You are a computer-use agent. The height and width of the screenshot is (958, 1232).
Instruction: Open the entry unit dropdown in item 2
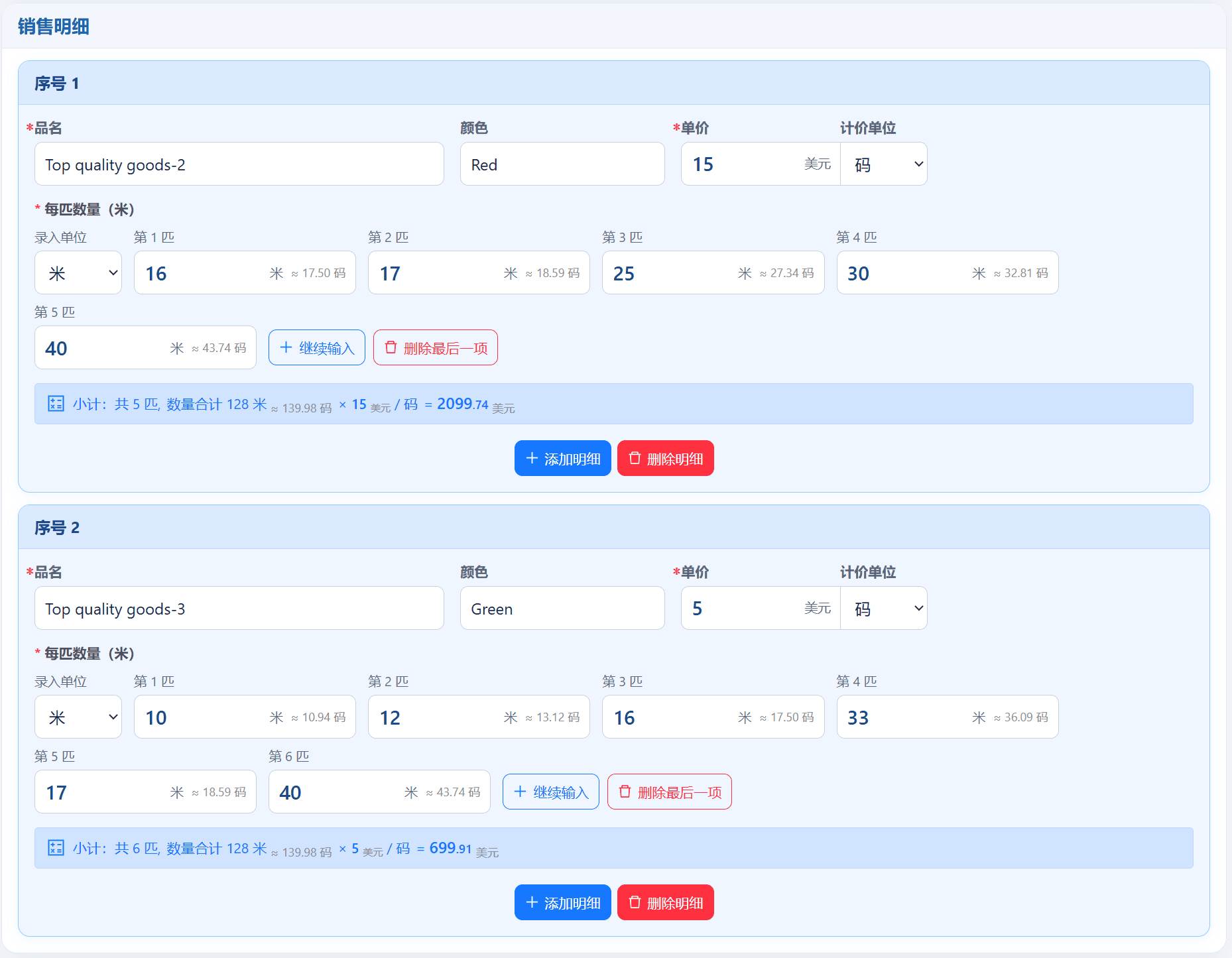(78, 717)
